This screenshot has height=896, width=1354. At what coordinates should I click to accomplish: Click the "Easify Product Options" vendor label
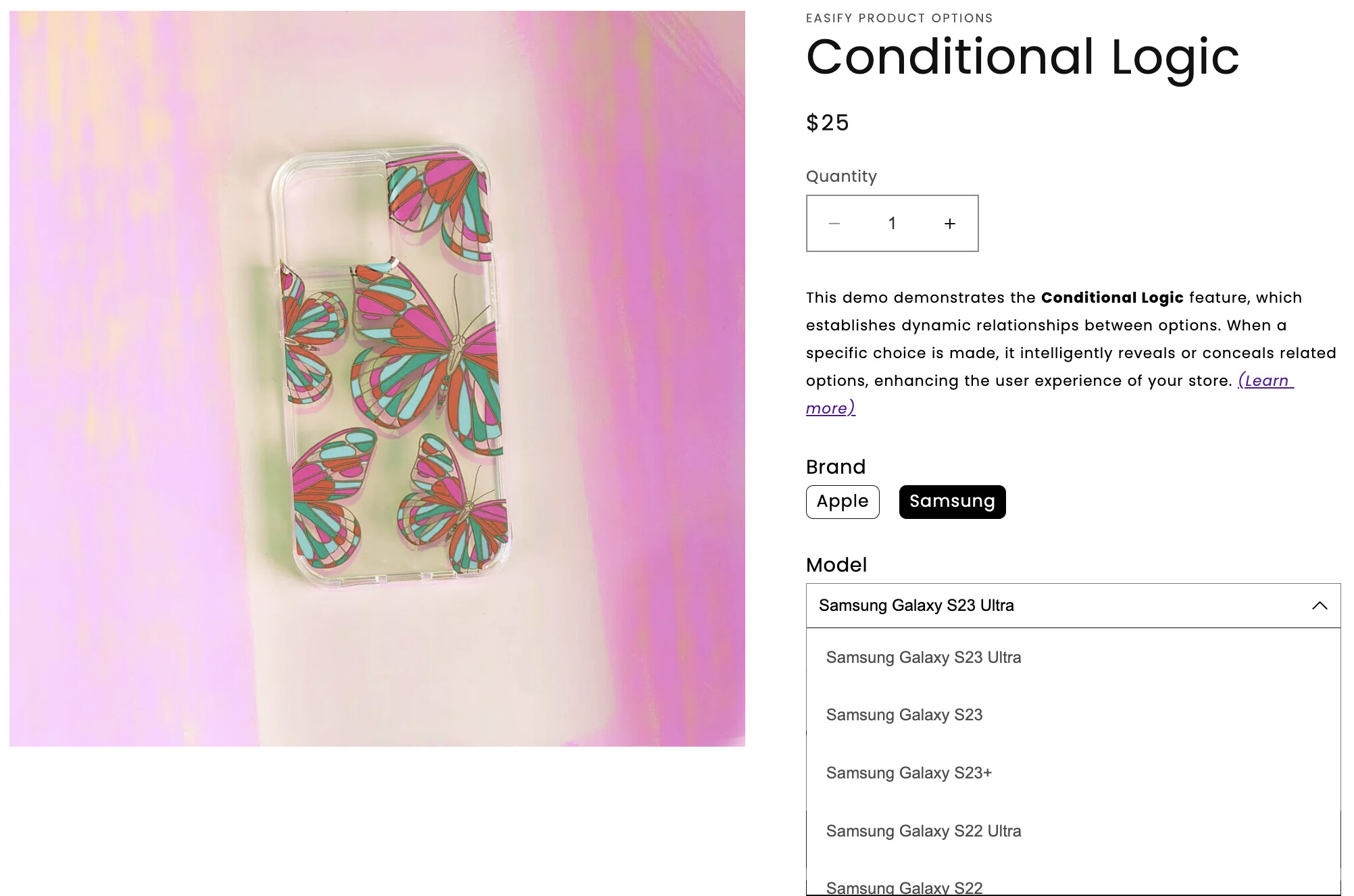tap(899, 18)
